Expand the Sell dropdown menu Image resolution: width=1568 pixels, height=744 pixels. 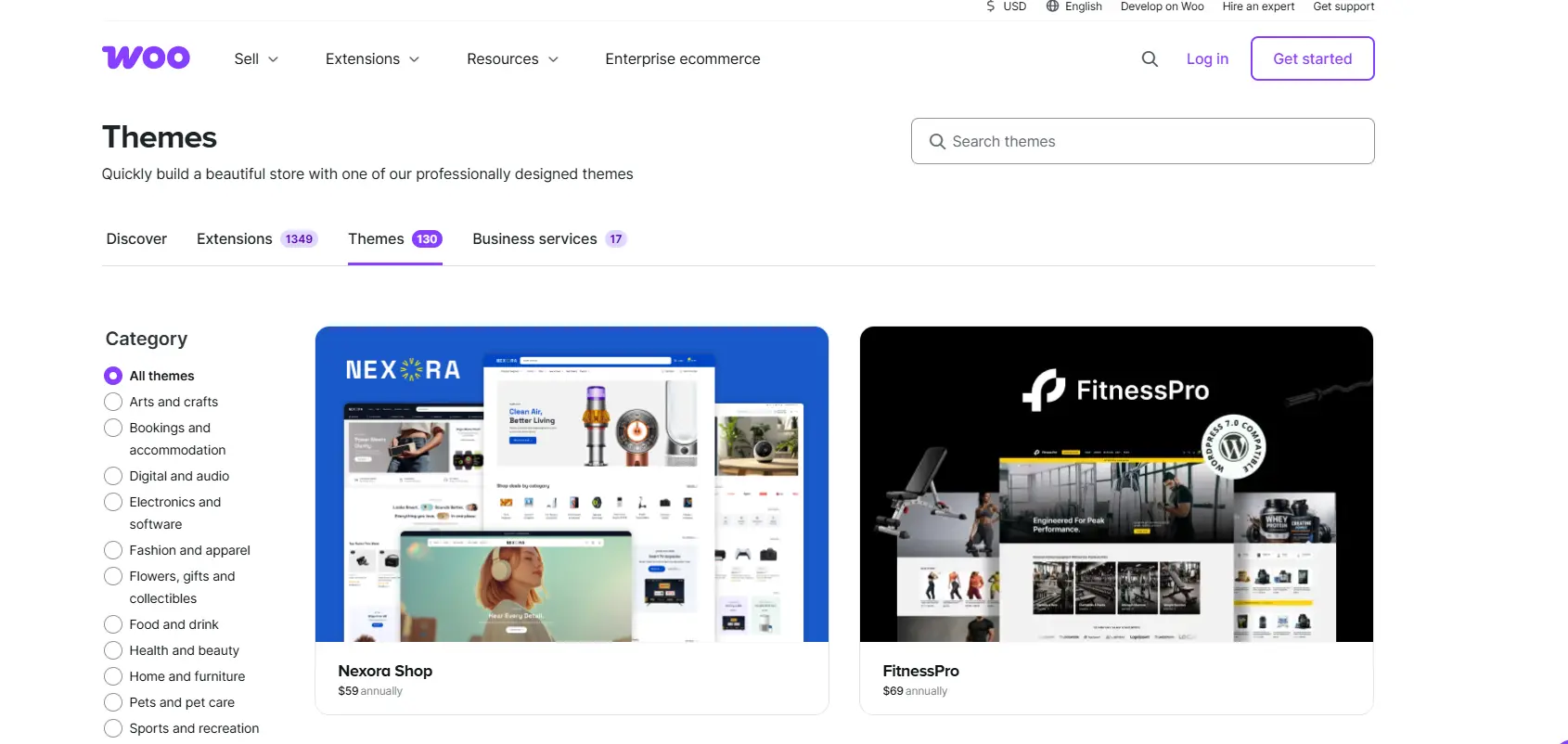click(256, 58)
